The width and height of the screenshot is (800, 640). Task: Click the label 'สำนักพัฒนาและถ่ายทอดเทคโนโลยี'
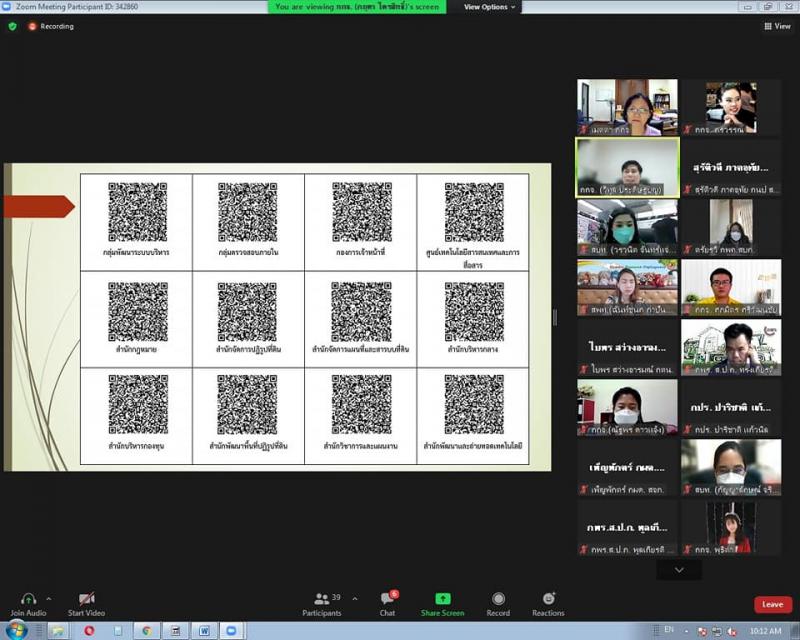click(472, 446)
